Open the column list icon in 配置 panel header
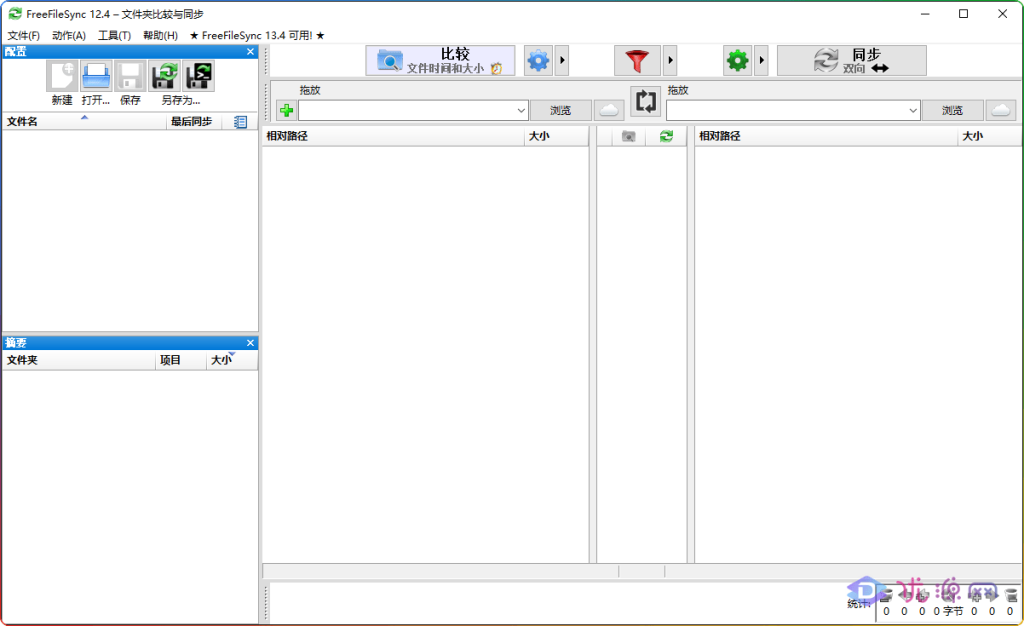 (x=240, y=122)
